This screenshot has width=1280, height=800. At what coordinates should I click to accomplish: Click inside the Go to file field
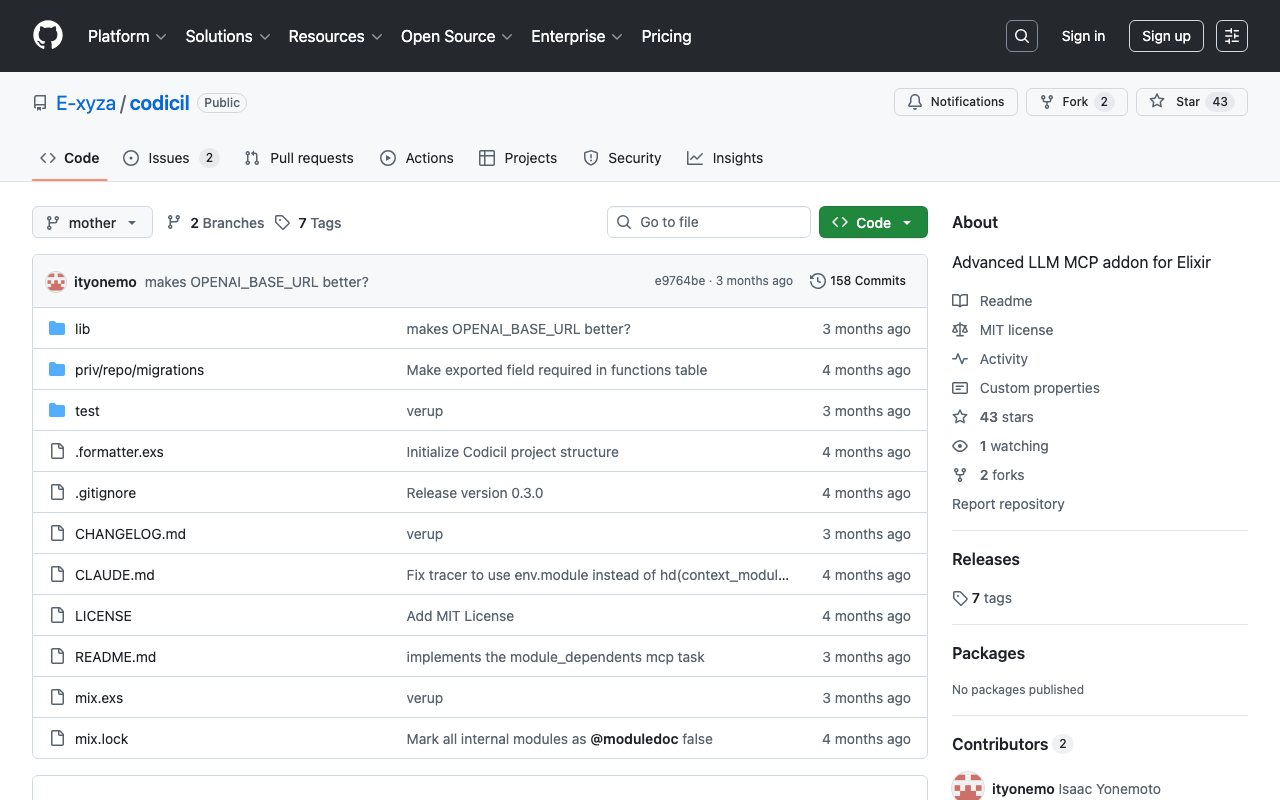(x=708, y=222)
